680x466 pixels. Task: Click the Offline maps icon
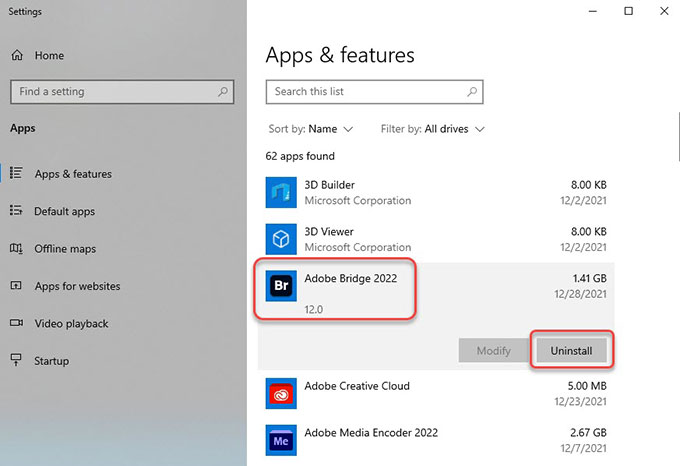point(16,248)
